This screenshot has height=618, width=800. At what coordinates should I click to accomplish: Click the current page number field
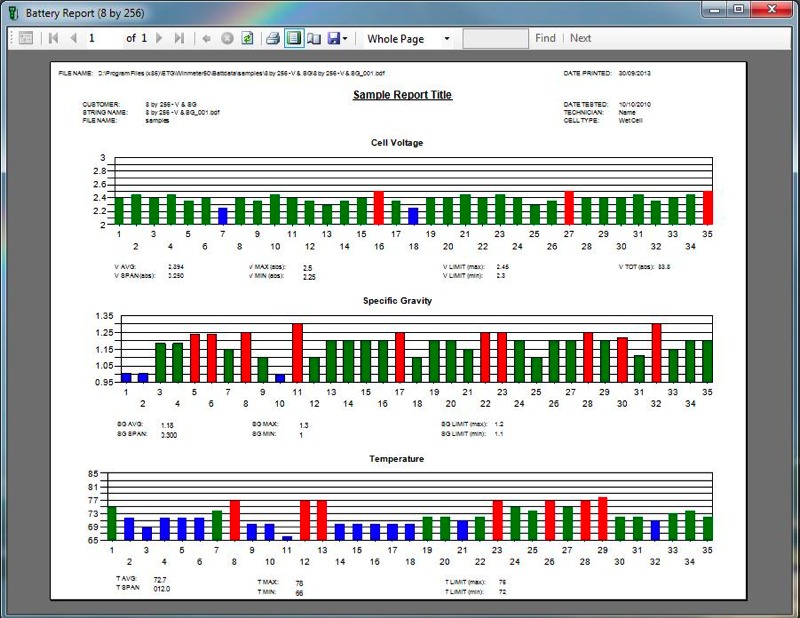[x=103, y=38]
